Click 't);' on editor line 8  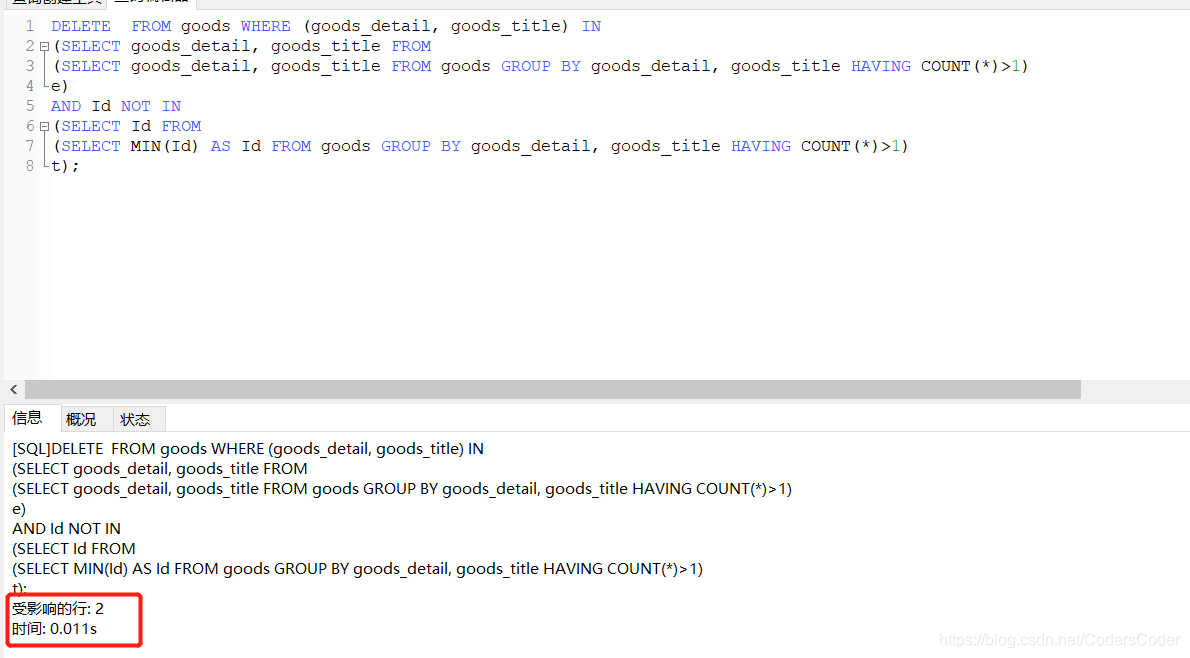(65, 165)
